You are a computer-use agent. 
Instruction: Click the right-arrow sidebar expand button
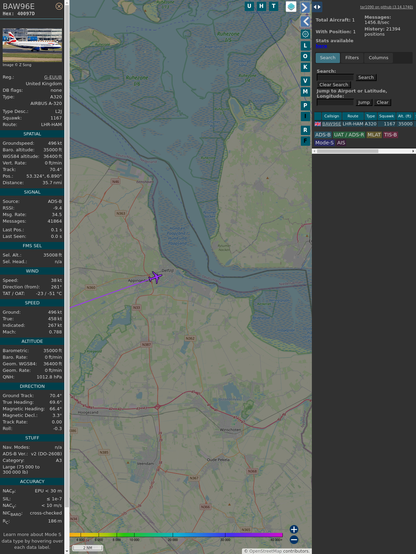coord(305,7)
